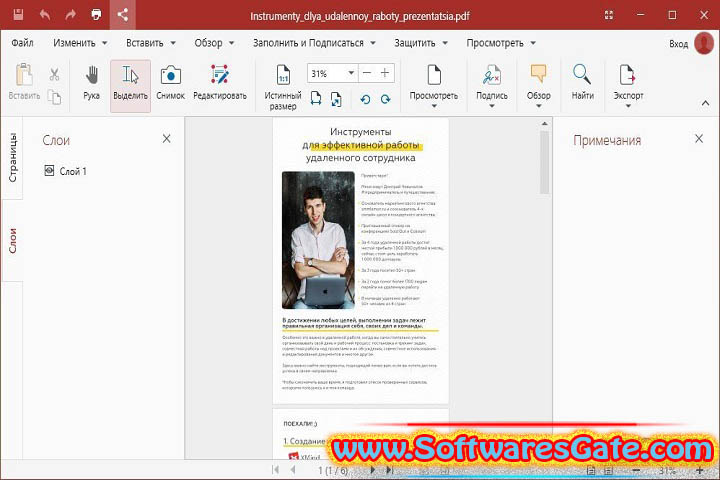Open the Защитить menu
This screenshot has height=480, width=720.
421,43
